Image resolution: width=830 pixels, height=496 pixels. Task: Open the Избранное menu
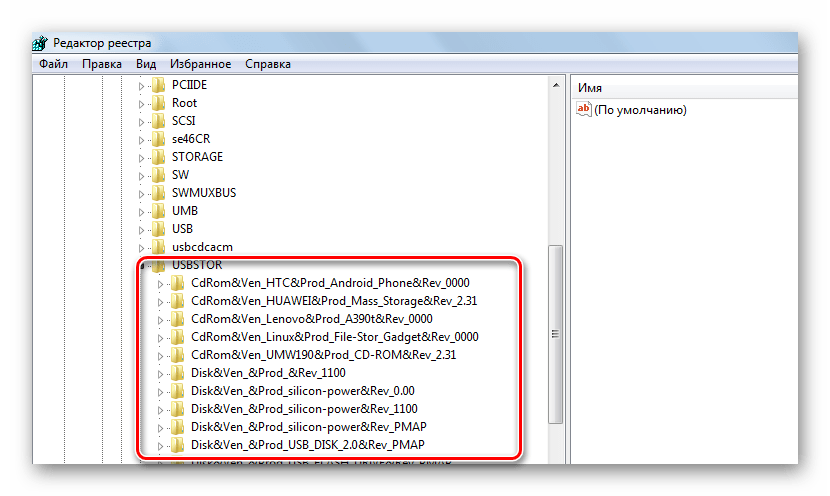[x=200, y=64]
